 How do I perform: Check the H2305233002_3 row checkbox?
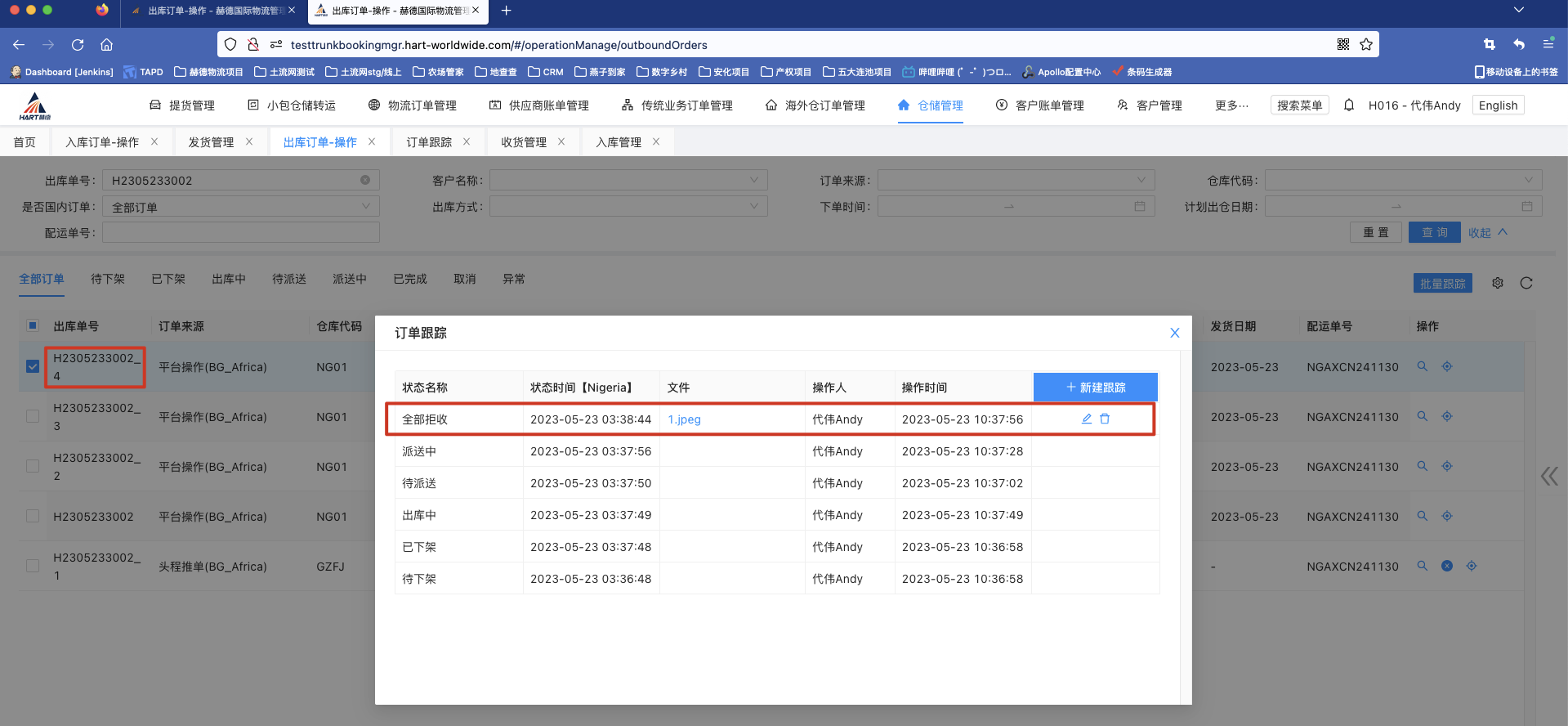[33, 416]
